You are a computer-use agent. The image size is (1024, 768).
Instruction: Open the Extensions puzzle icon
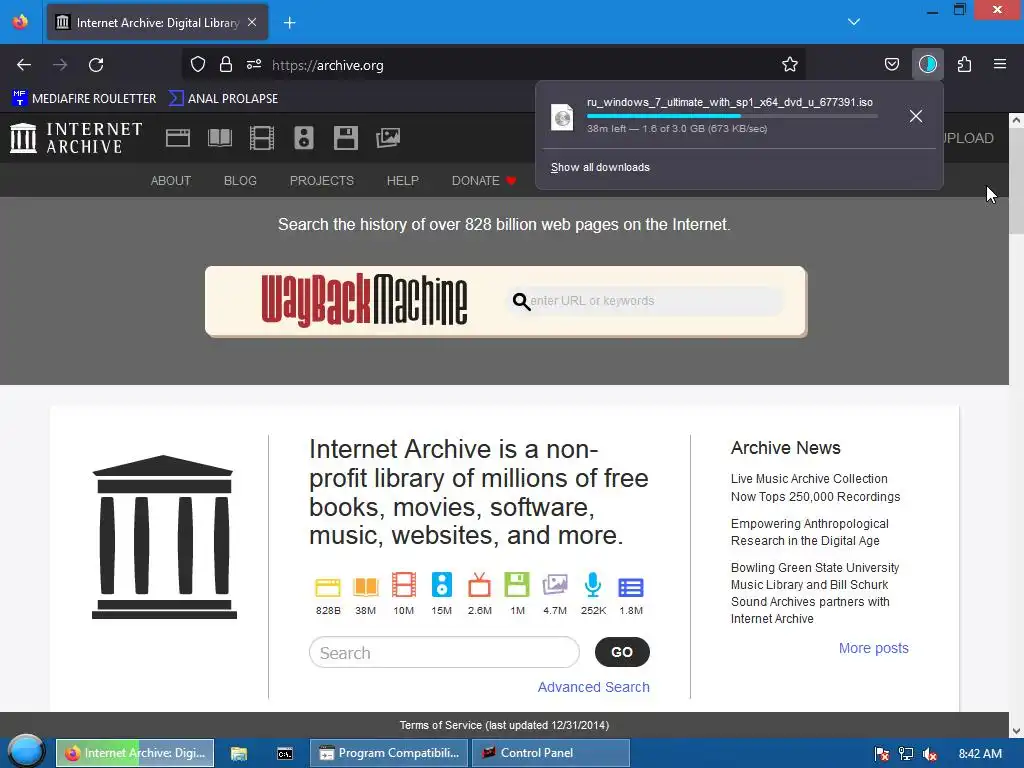click(964, 65)
